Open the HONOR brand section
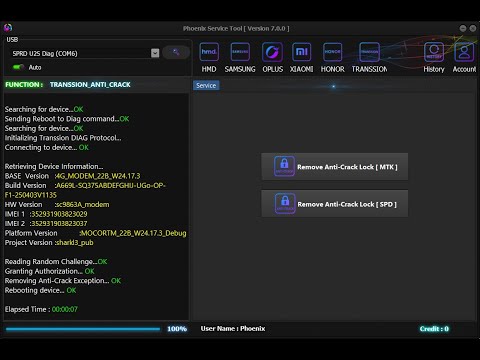 tap(332, 58)
